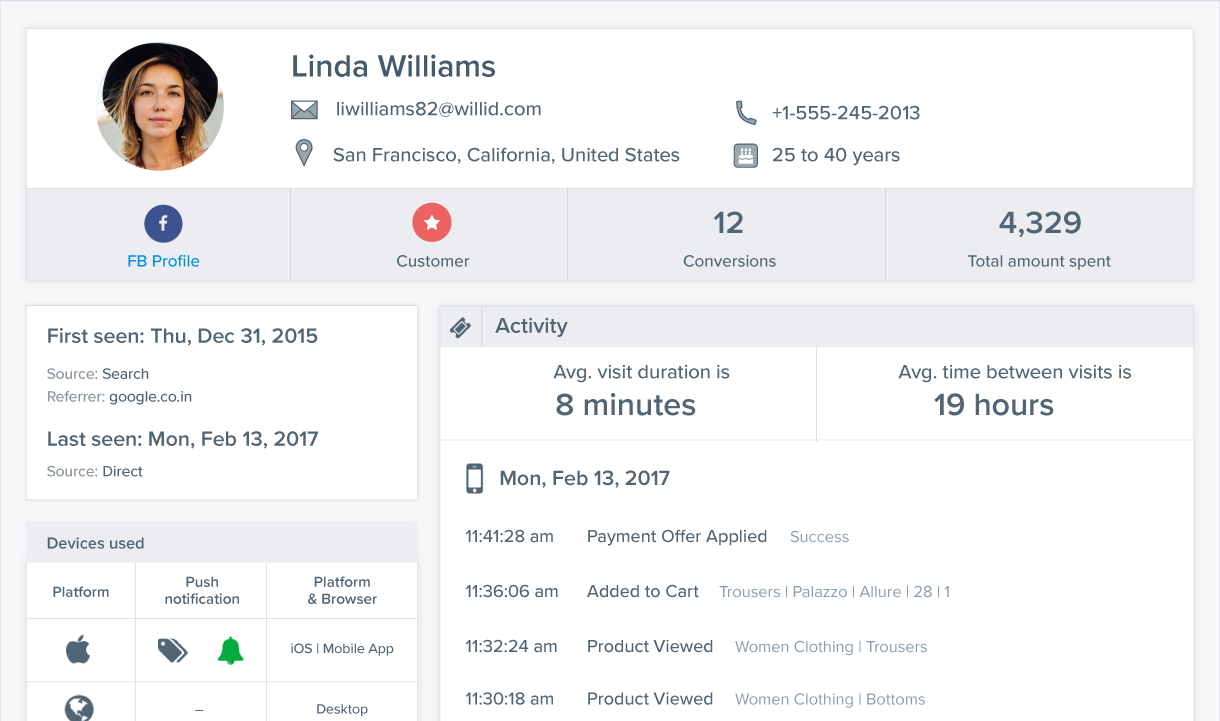The height and width of the screenshot is (721, 1220).
Task: Click the location pin icon
Action: [x=303, y=154]
